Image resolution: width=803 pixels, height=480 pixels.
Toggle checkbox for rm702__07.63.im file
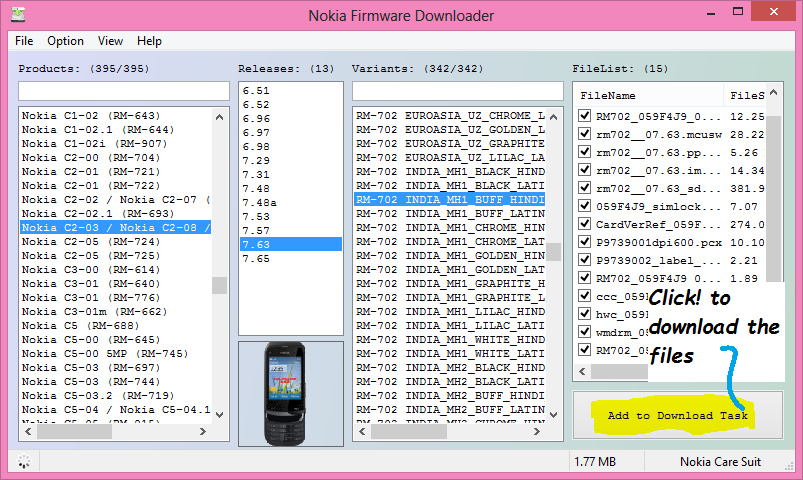tap(584, 170)
